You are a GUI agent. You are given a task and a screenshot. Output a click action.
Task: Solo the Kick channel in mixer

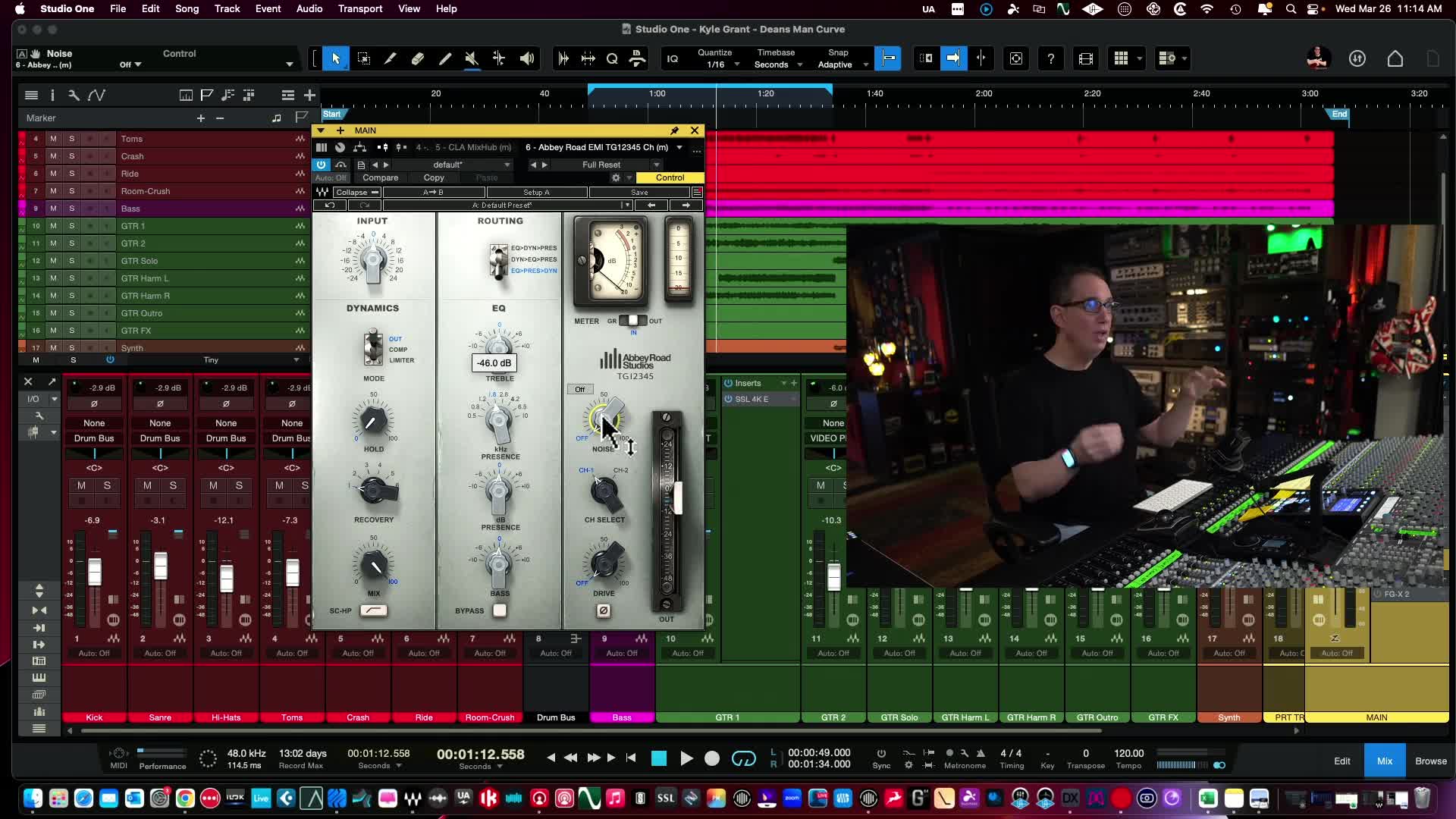pos(107,485)
